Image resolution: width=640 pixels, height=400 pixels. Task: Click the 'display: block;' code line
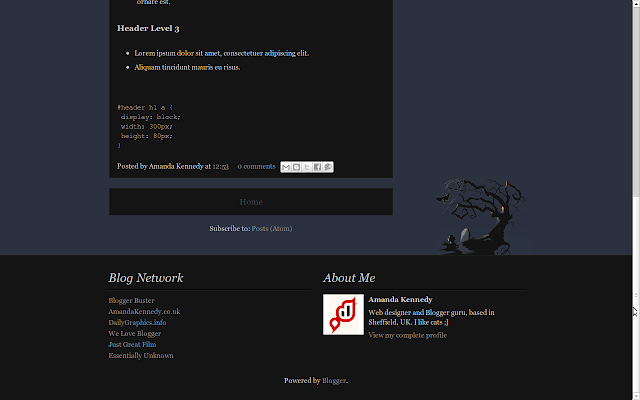[x=151, y=117]
